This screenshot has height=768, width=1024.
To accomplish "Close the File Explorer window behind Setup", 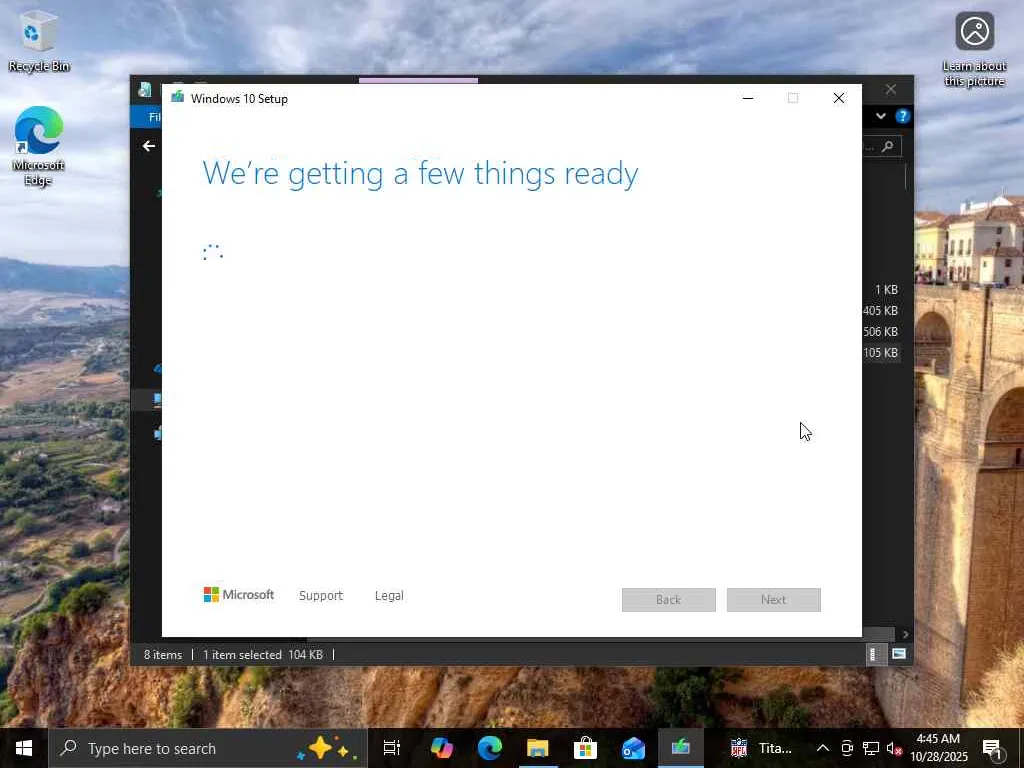I will point(891,89).
